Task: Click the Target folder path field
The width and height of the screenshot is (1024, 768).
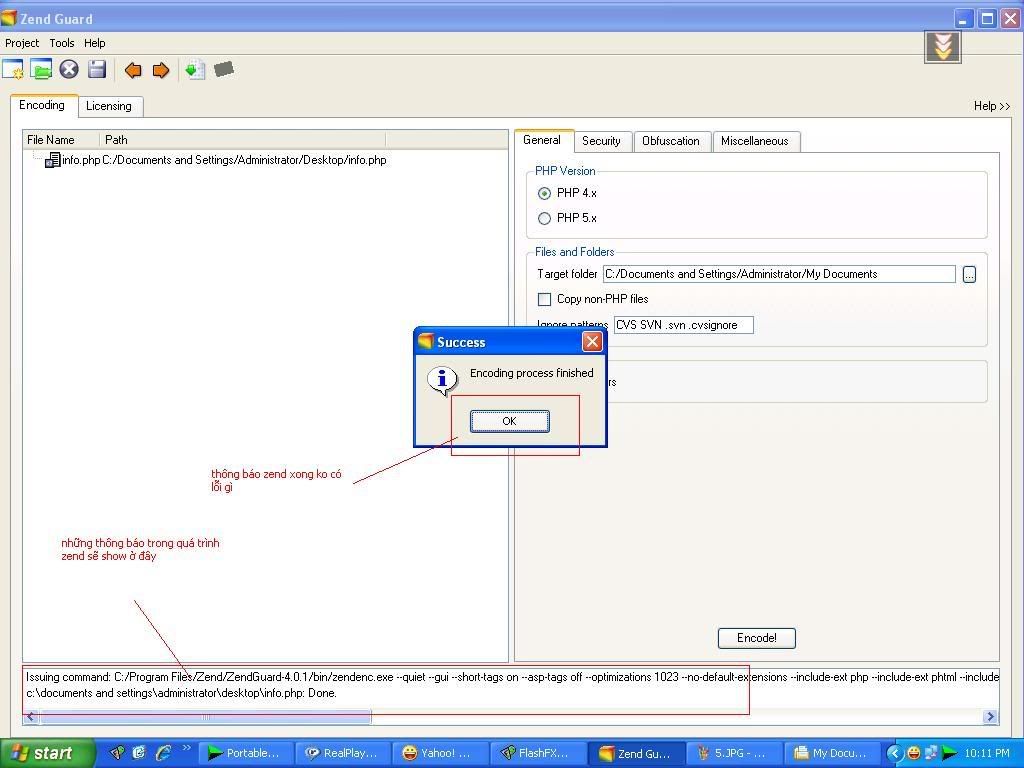Action: tap(779, 274)
